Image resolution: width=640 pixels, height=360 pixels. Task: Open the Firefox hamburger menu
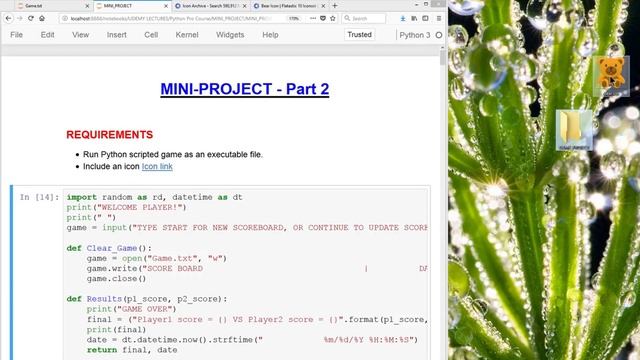439,18
